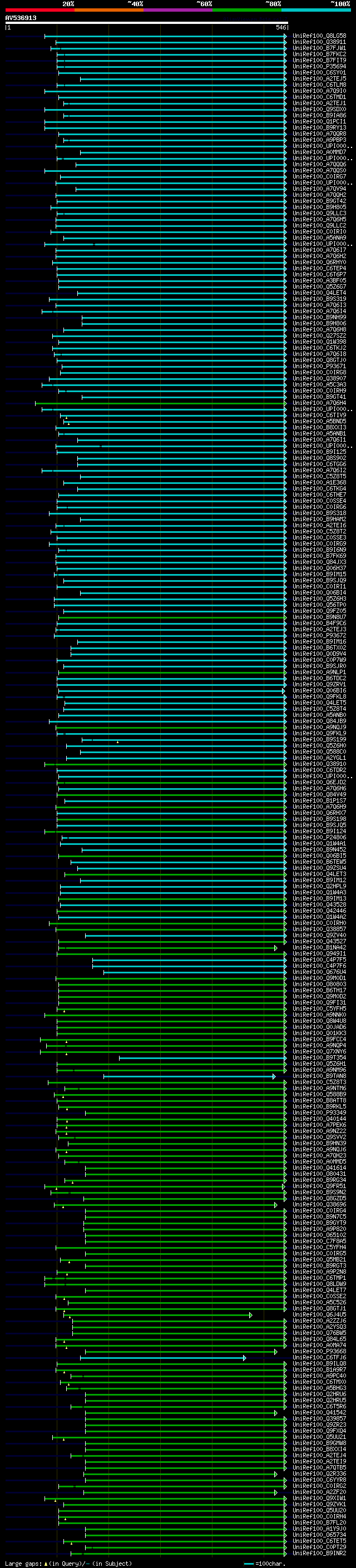
Task: Open hit UniRef100_A2TEJ5
Action: 319,78
